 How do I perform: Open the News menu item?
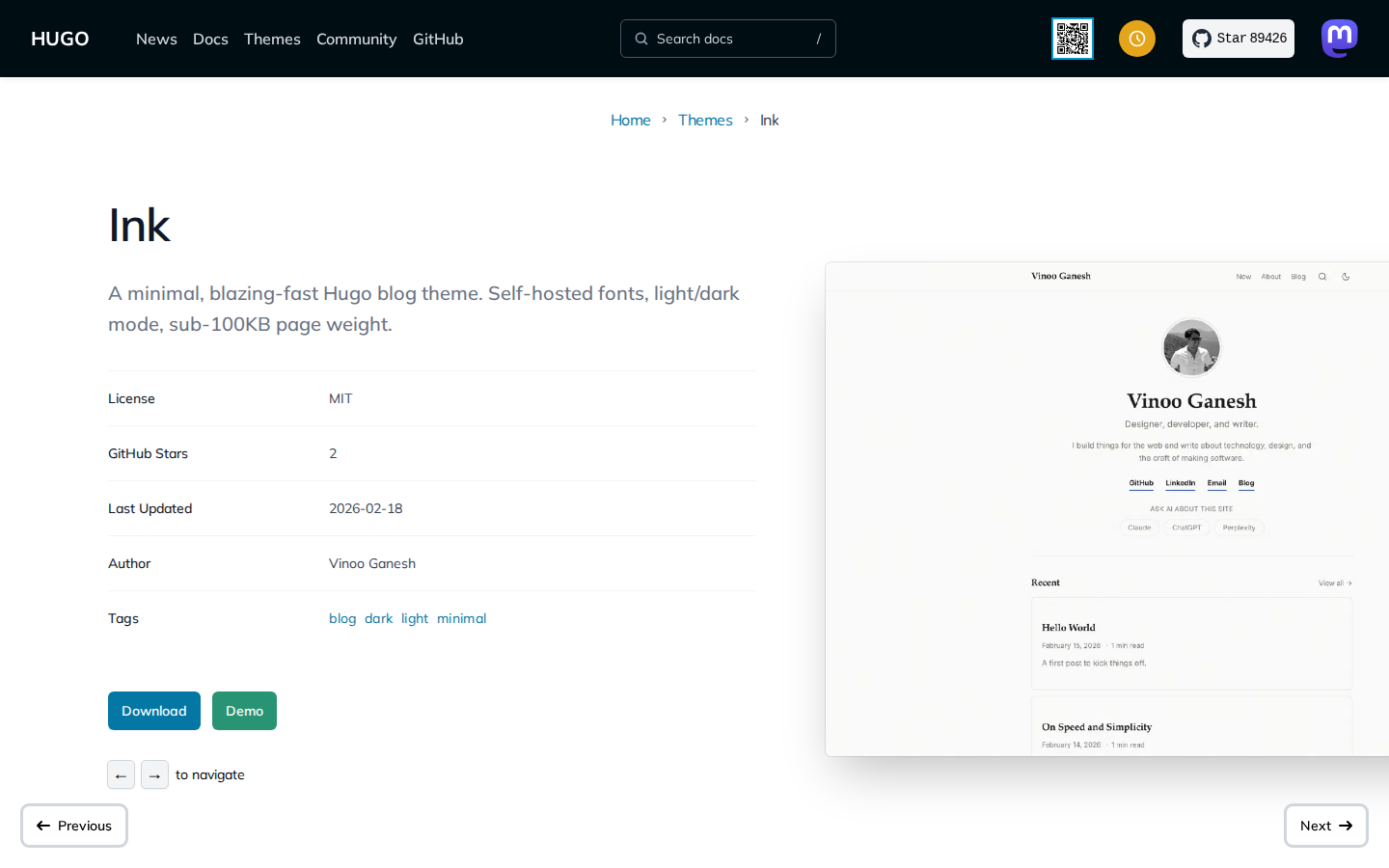coord(156,39)
